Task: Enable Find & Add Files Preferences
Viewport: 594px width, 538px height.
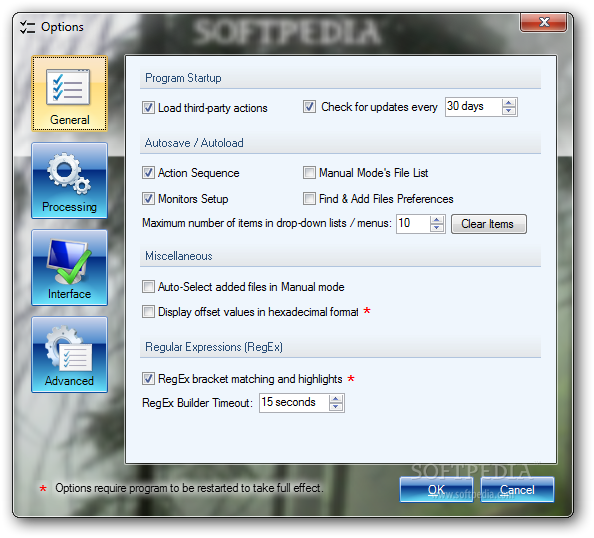Action: coord(309,199)
